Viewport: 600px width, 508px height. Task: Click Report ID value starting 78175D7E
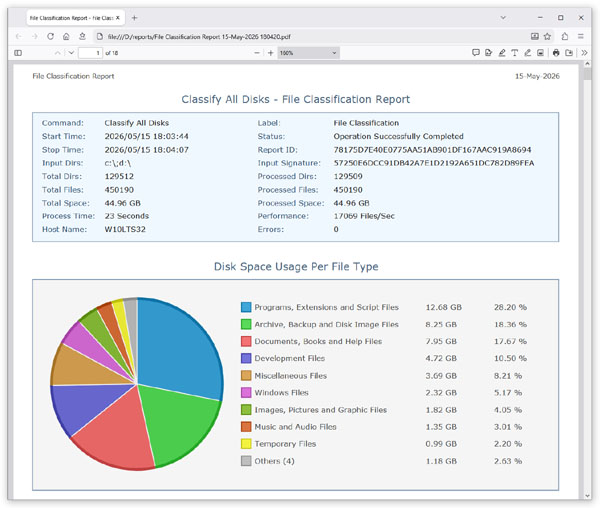(x=432, y=150)
